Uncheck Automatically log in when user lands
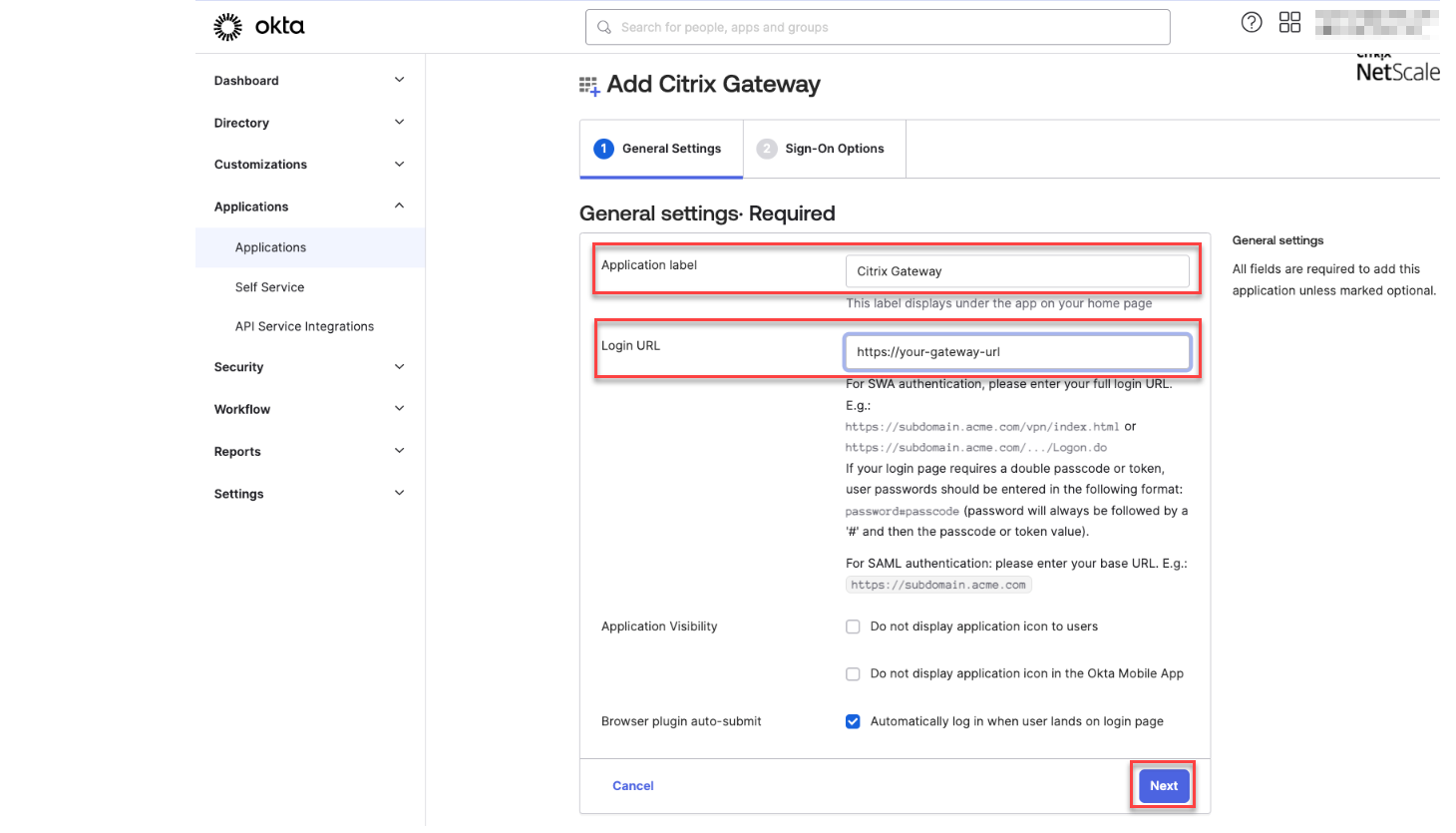 (853, 721)
